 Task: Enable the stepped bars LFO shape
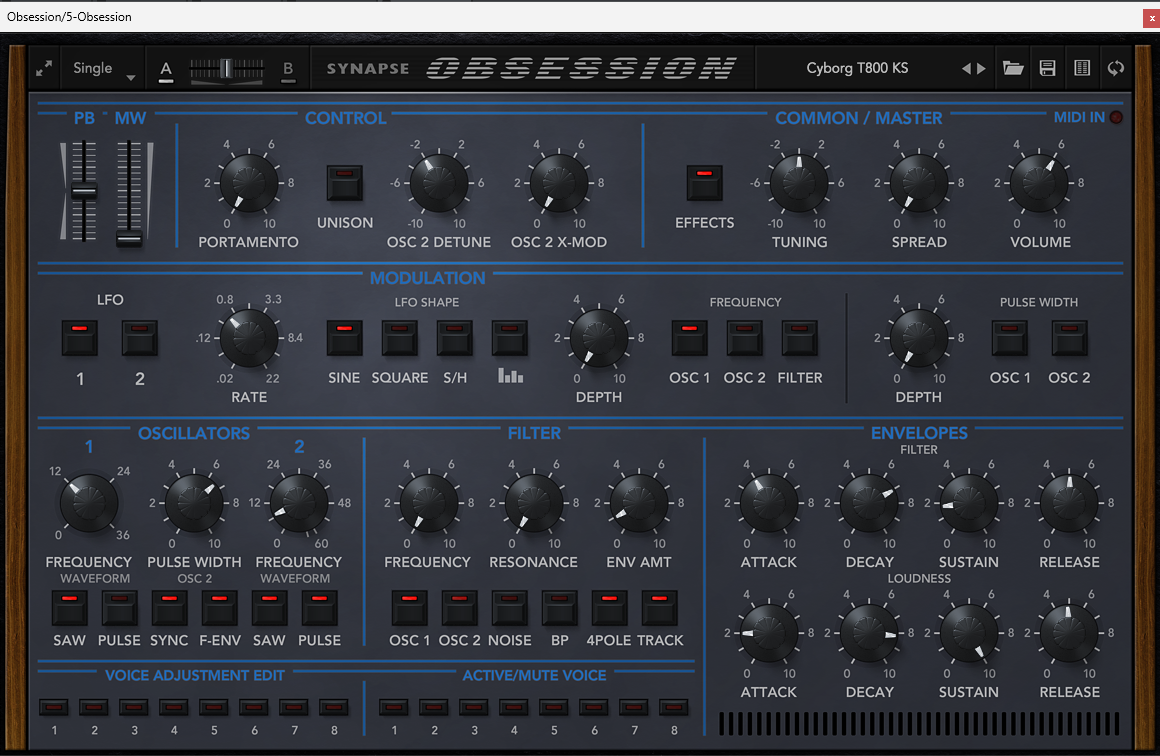tap(510, 338)
